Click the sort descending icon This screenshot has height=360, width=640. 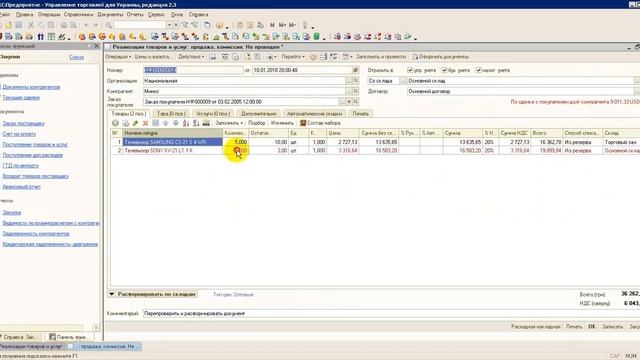pyautogui.click(x=196, y=123)
